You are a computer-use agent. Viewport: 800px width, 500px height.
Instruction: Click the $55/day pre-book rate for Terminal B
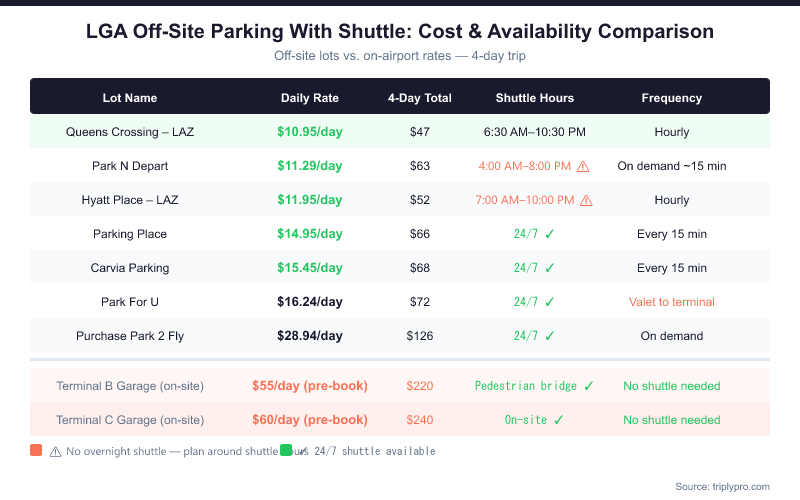point(310,386)
